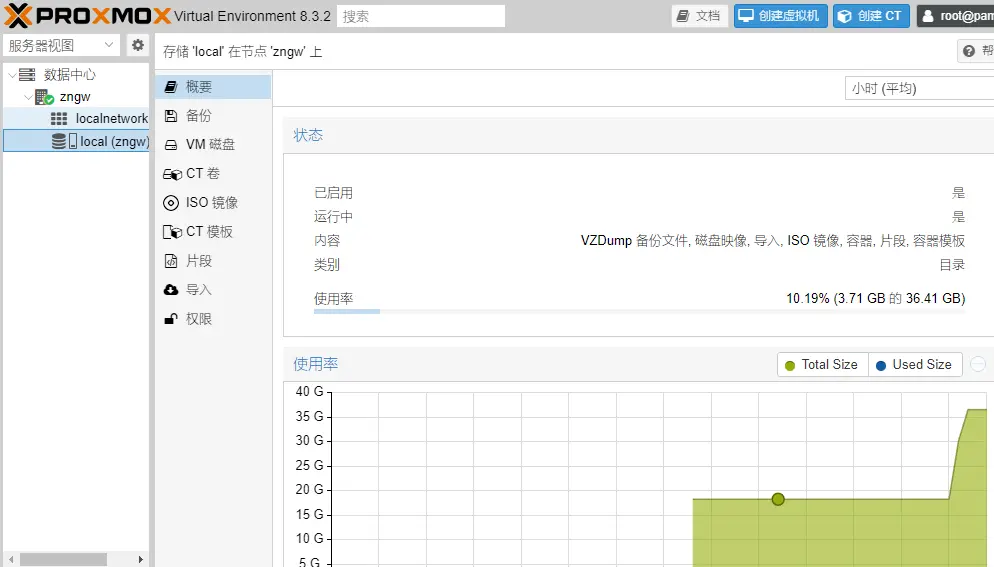Screen dimensions: 994x567
Task: Open the VM 磁盘 section
Action: click(210, 145)
